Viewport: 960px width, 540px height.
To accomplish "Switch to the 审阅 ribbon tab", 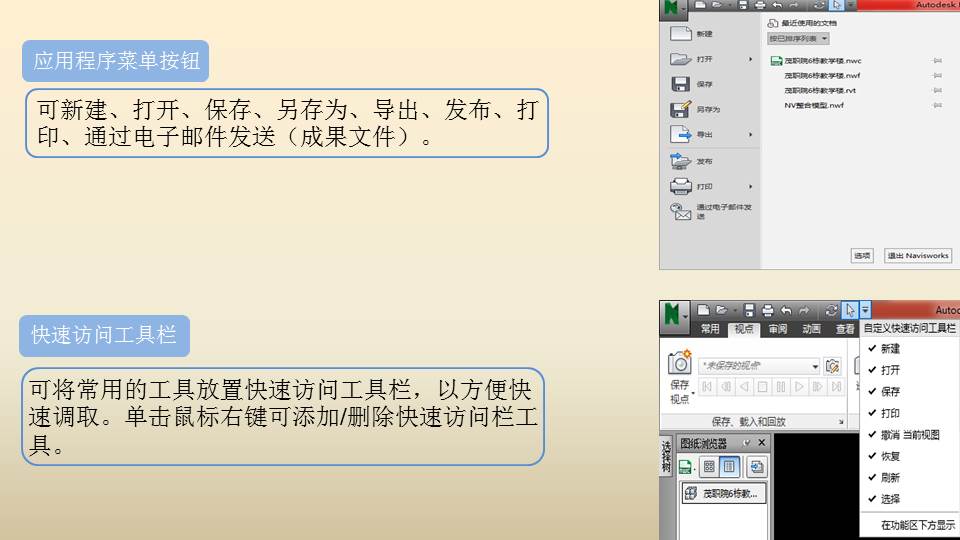I will [778, 329].
